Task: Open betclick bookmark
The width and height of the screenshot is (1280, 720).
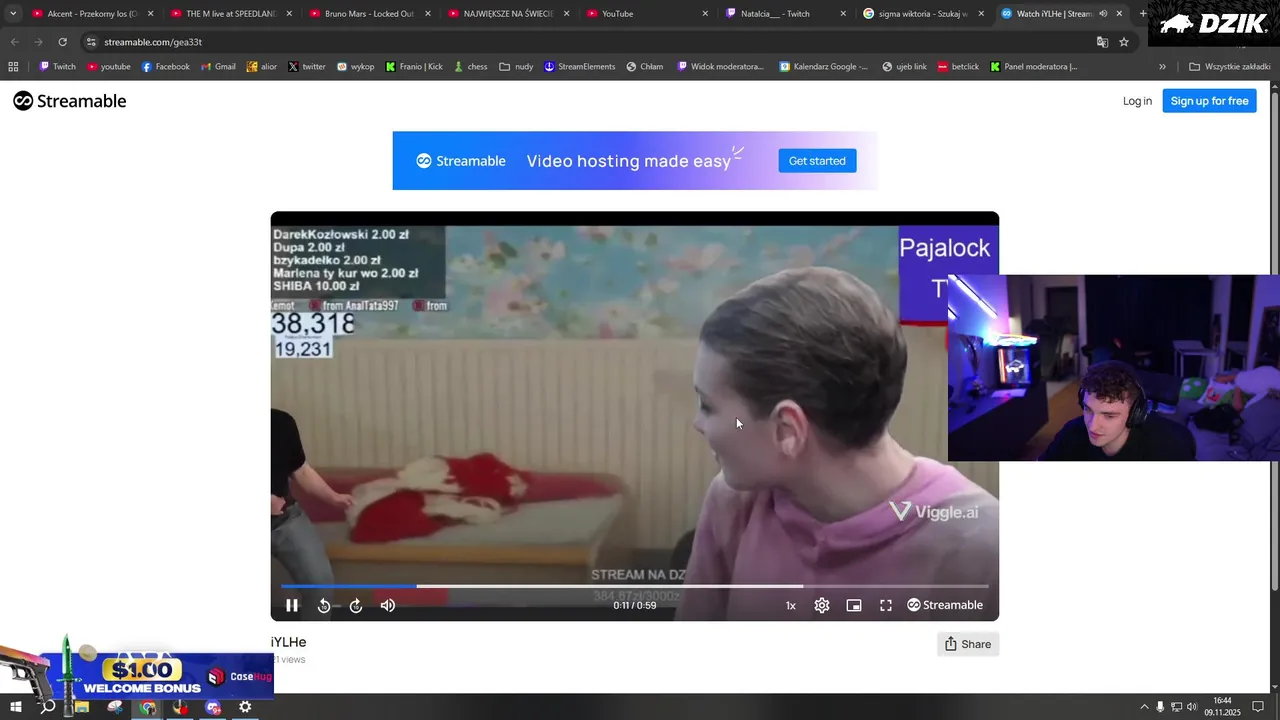Action: [x=958, y=67]
